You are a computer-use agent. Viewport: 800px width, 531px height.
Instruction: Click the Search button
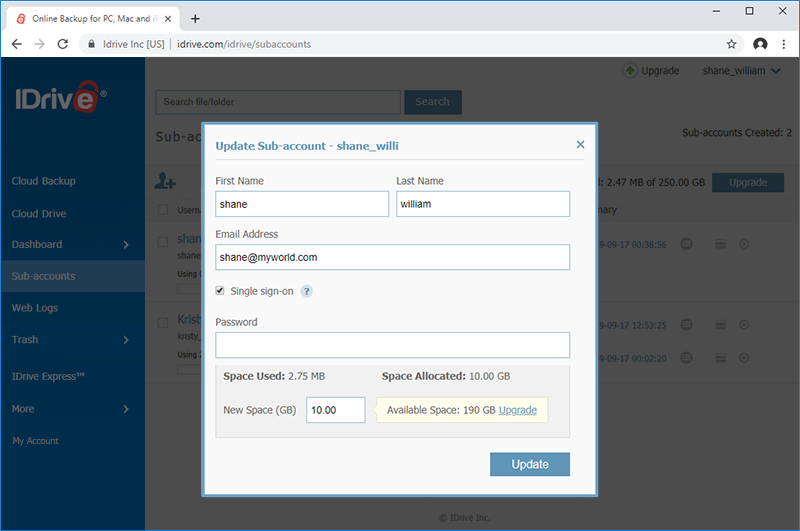click(433, 102)
